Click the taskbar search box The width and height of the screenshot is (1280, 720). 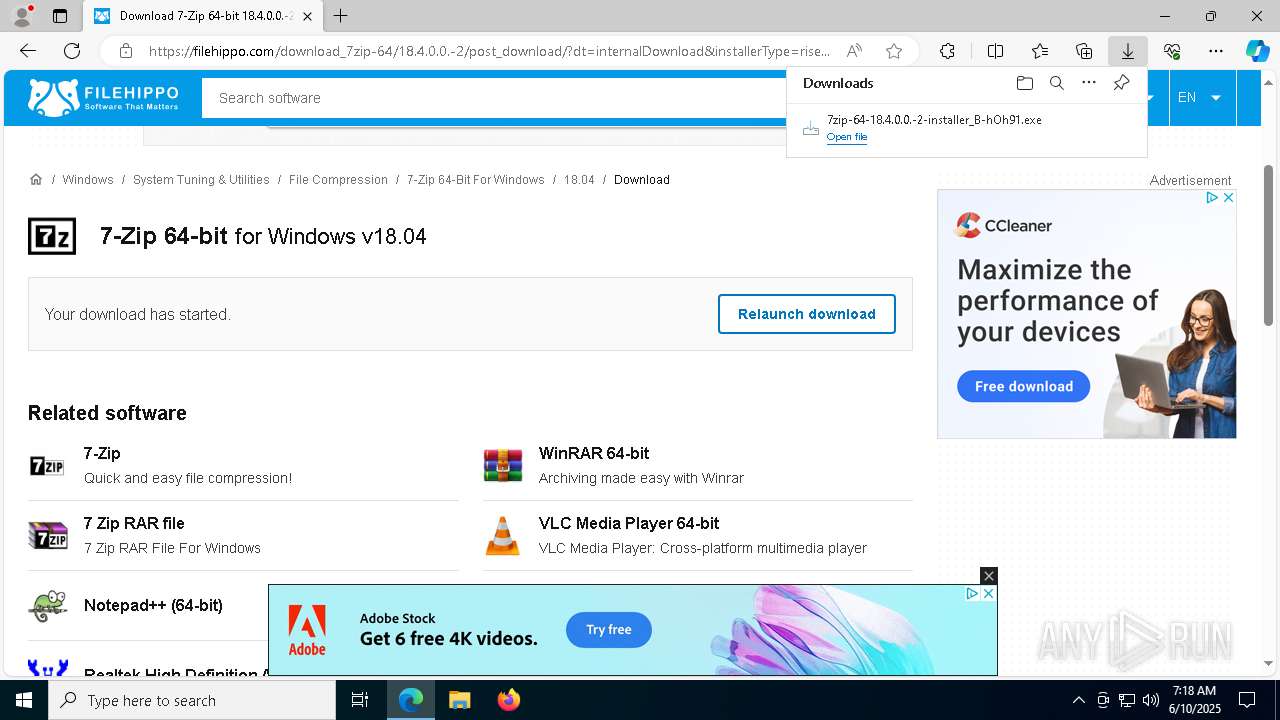[x=192, y=700]
